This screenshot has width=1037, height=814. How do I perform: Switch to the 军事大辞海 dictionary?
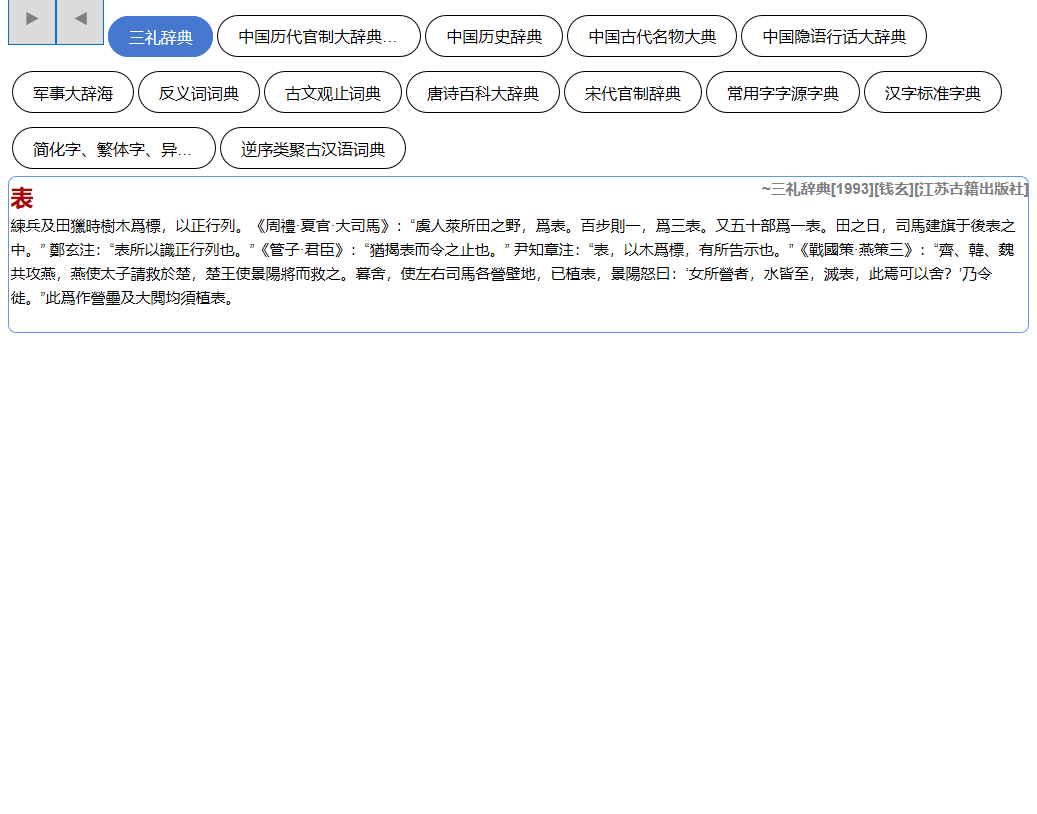pyautogui.click(x=73, y=93)
